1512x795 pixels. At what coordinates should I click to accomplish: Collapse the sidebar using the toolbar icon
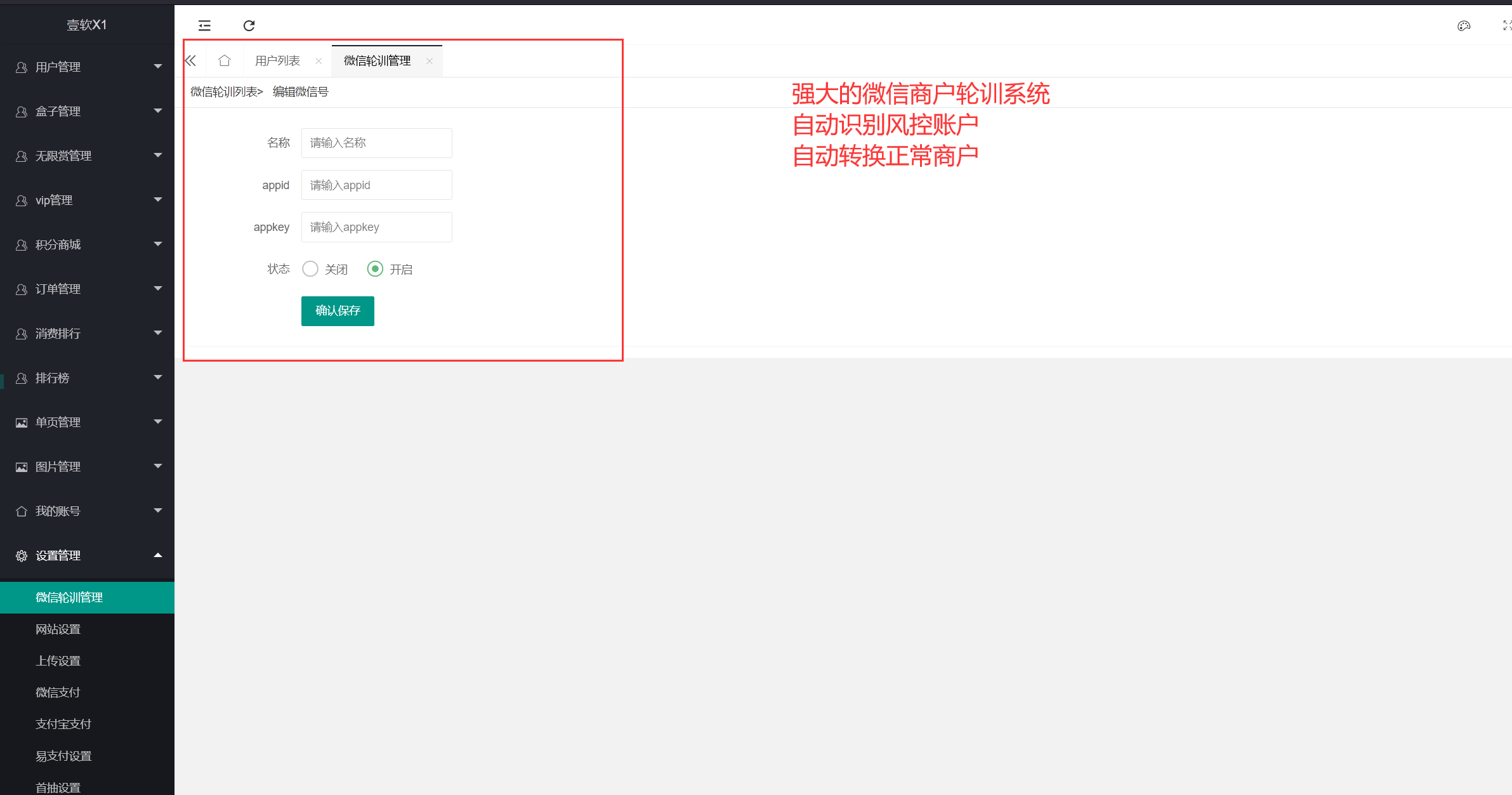[204, 25]
